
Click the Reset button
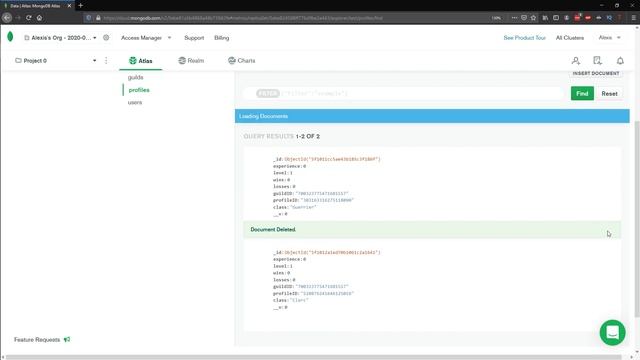(609, 93)
